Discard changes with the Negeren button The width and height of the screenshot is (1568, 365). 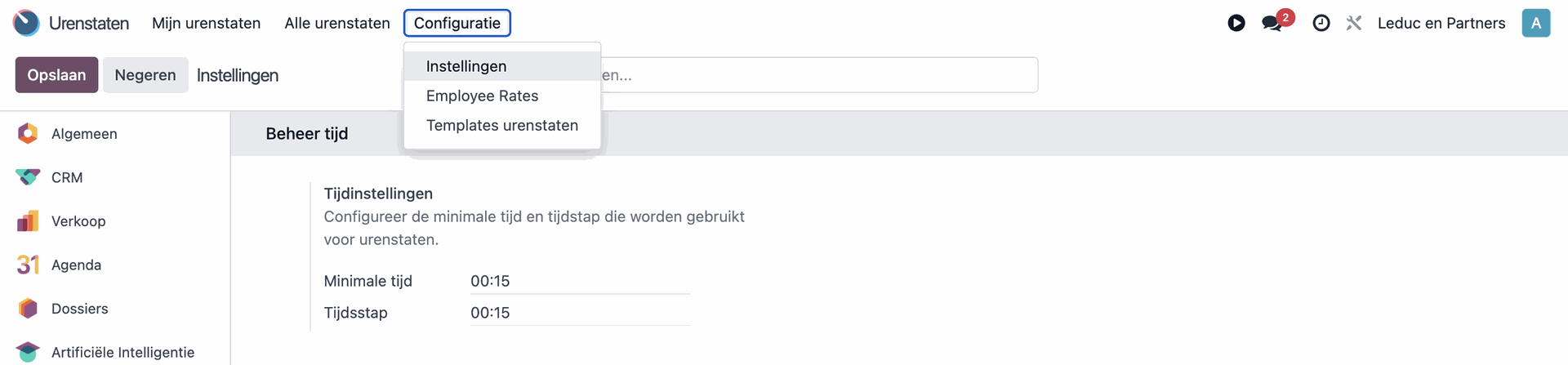145,75
